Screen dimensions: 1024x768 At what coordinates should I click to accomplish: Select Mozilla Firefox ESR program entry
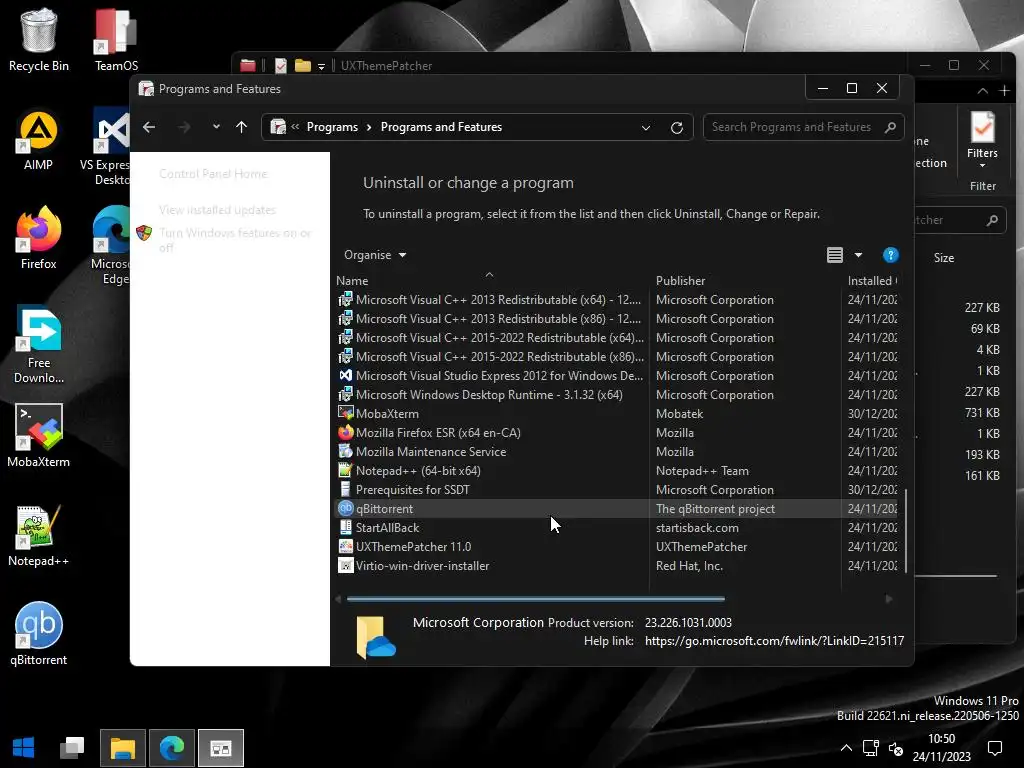click(616, 432)
